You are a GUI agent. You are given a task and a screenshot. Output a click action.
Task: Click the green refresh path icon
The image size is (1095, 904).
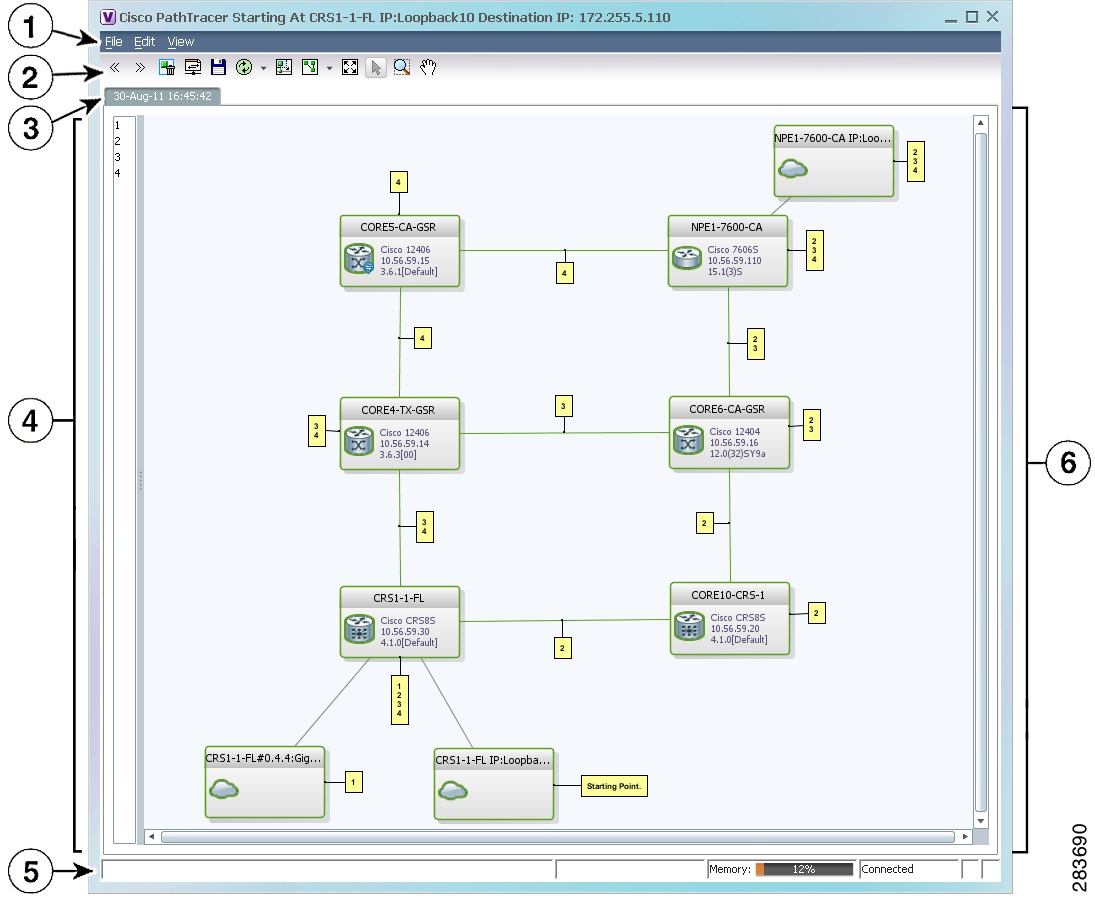point(244,67)
